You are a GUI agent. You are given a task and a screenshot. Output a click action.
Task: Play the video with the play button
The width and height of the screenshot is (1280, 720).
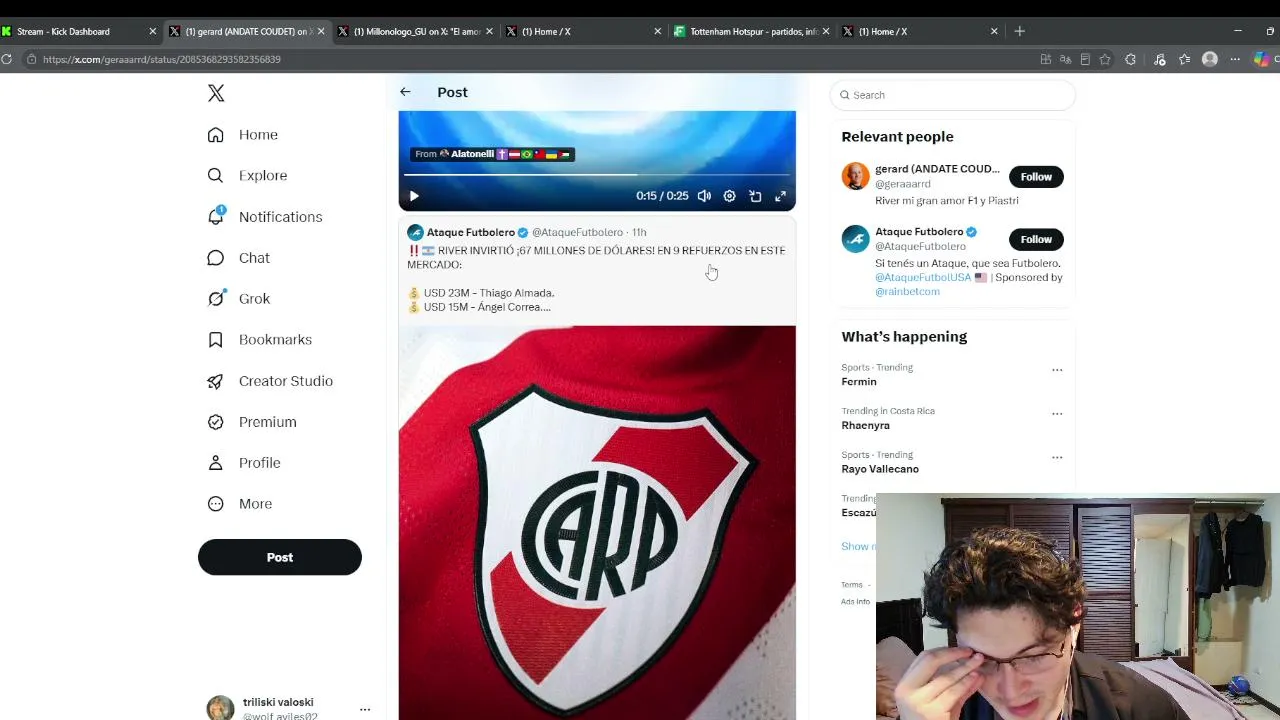(414, 196)
